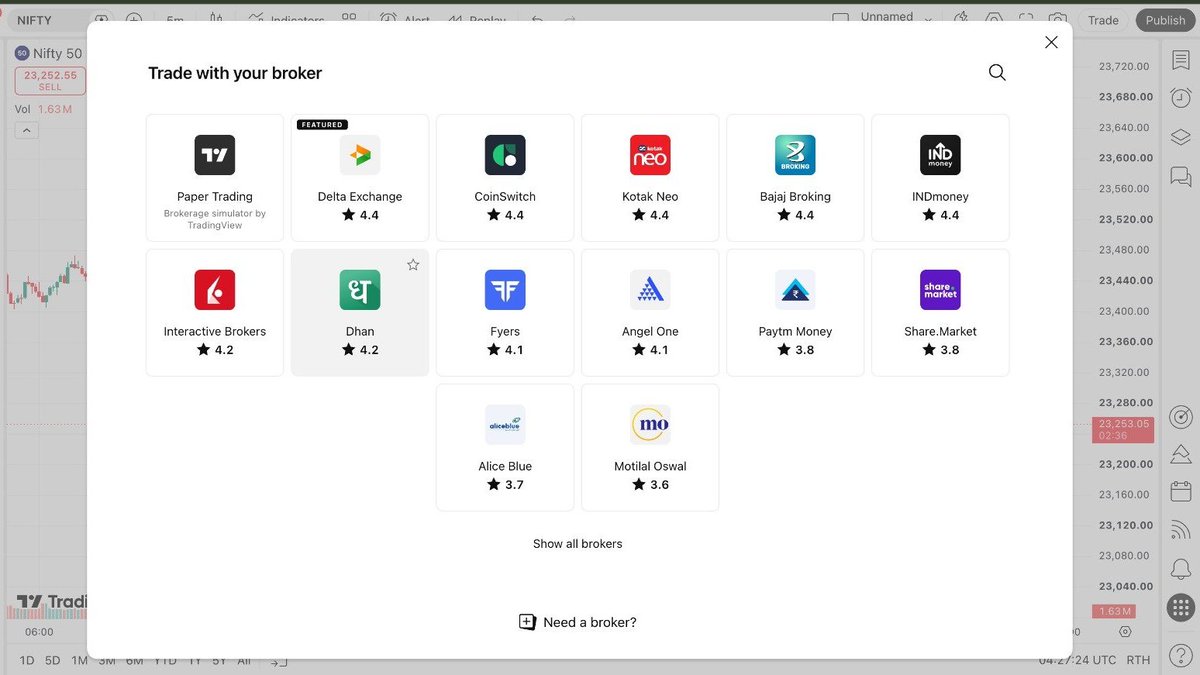Select Kotak Neo broker
This screenshot has width=1200, height=675.
point(650,178)
